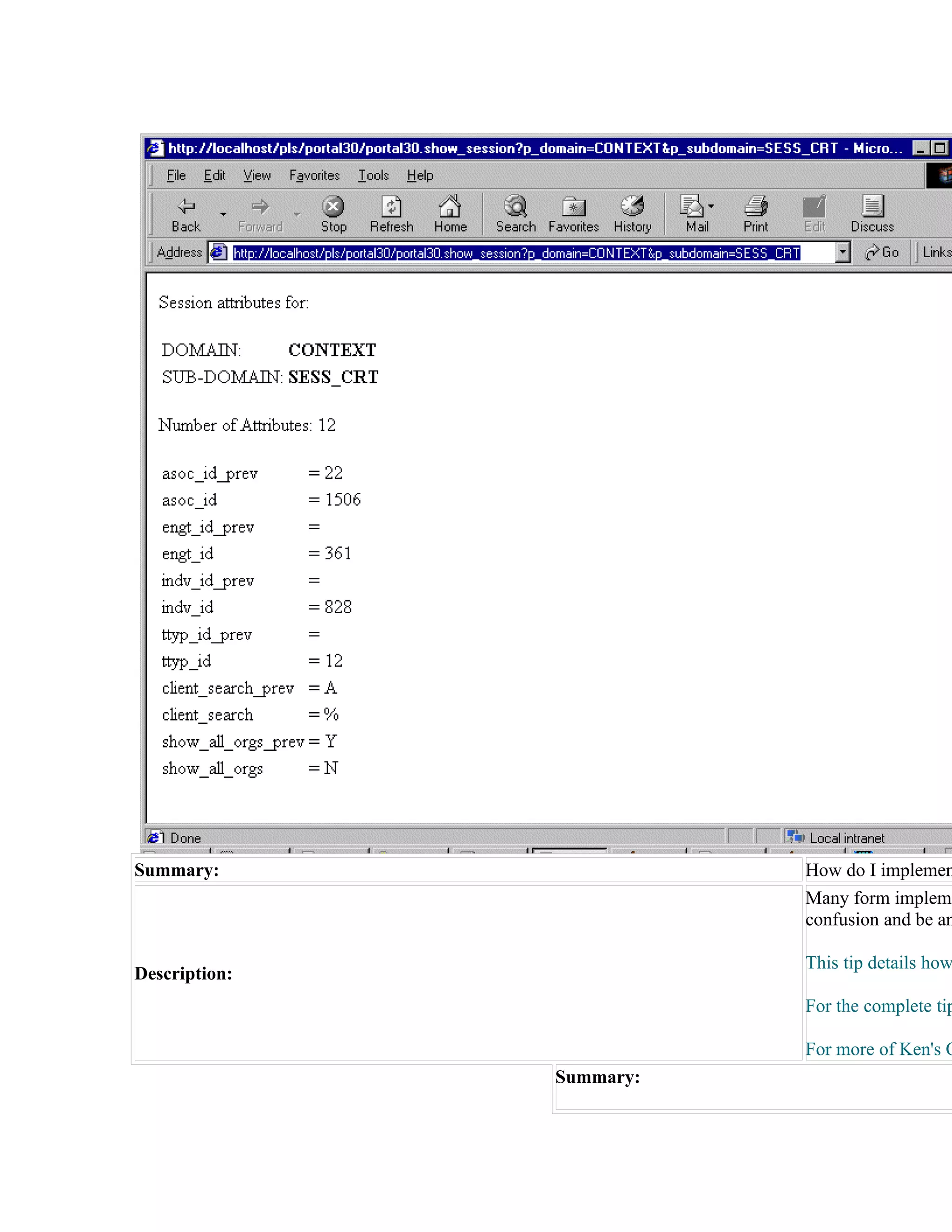Click the engt_id value 361
Image resolution: width=952 pixels, height=1232 pixels.
(x=338, y=553)
